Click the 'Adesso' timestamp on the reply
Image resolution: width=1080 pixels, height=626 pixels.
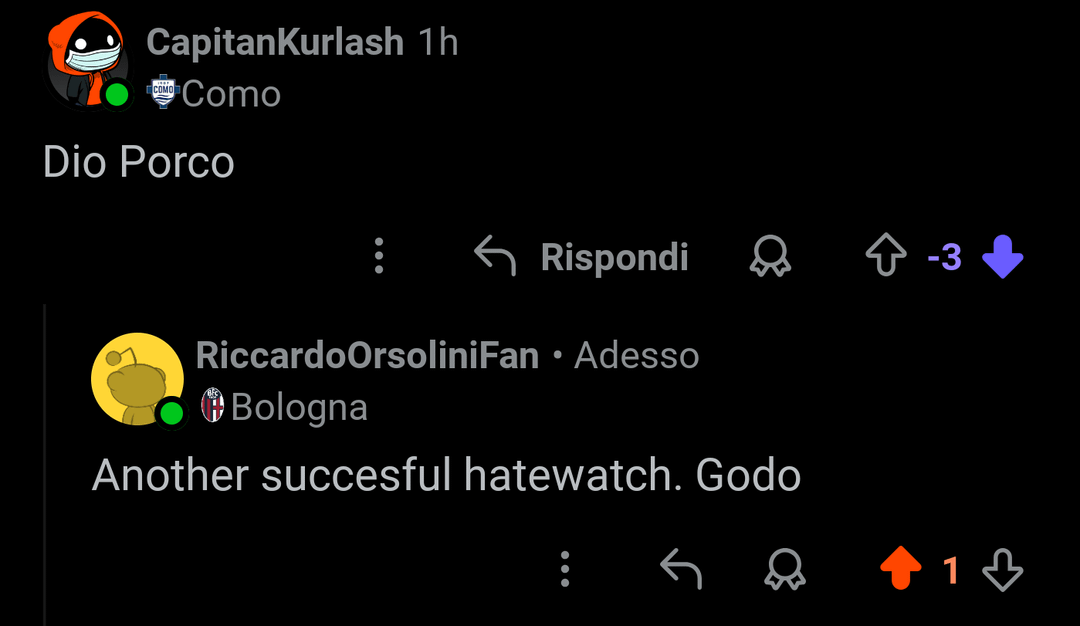pyautogui.click(x=637, y=355)
